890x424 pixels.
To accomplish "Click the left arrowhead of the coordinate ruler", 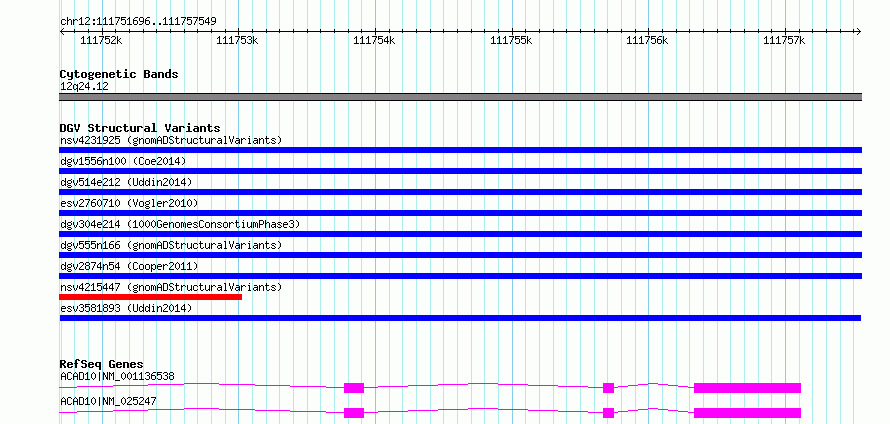I will click(62, 32).
